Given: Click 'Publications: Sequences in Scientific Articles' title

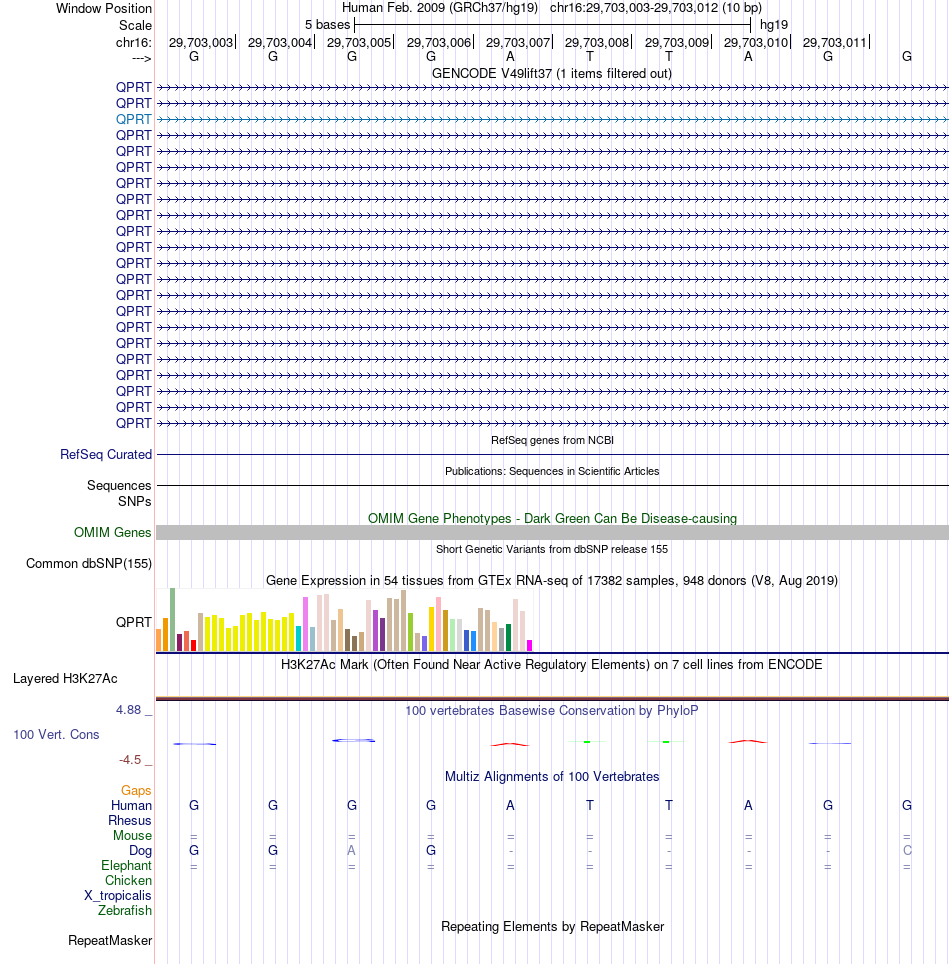Looking at the screenshot, I should (x=552, y=471).
